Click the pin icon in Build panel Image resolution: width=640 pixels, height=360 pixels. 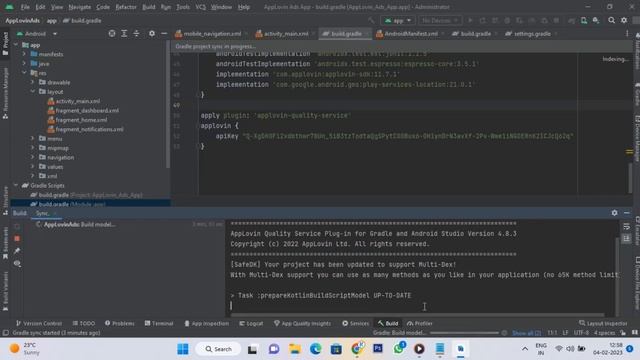pos(17,251)
